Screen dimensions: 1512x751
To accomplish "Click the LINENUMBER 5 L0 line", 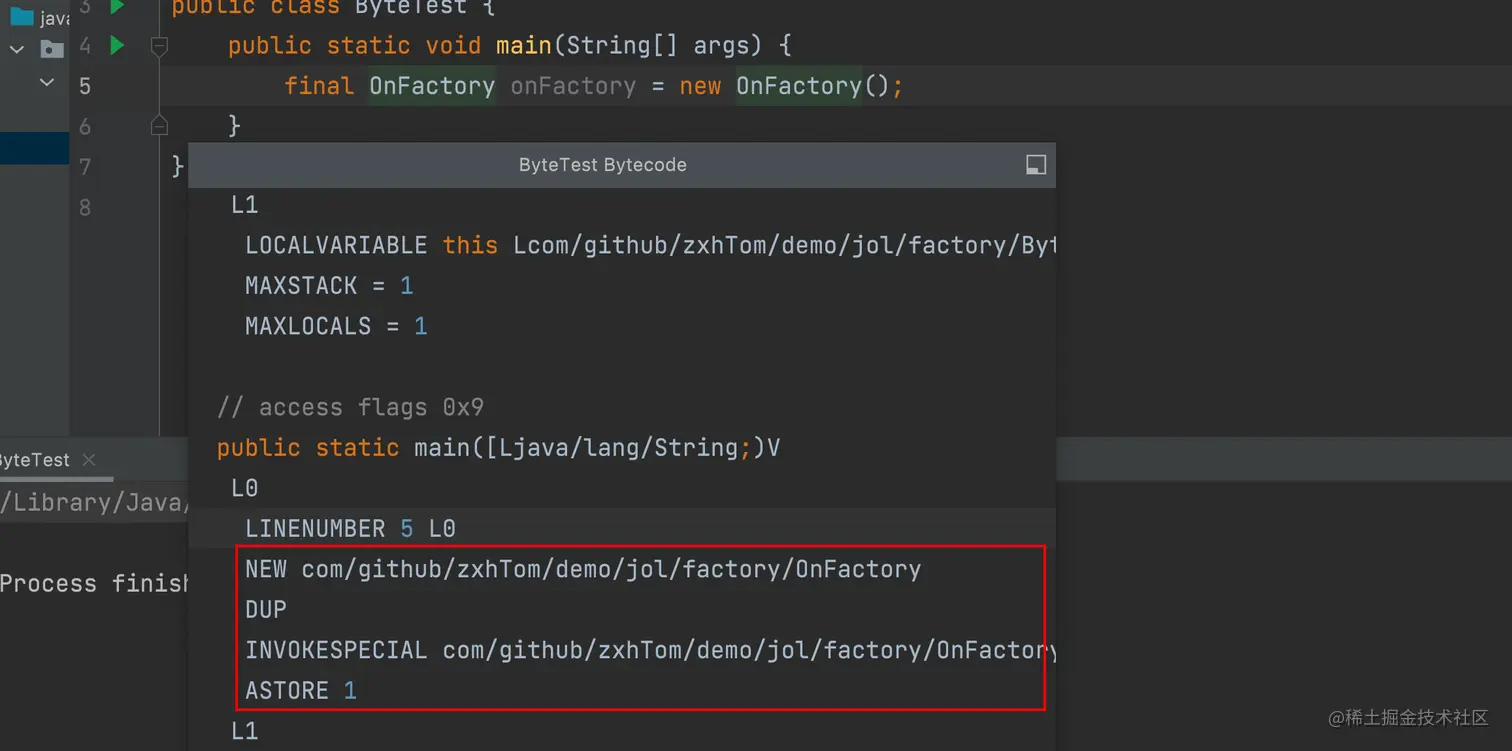I will 350,528.
